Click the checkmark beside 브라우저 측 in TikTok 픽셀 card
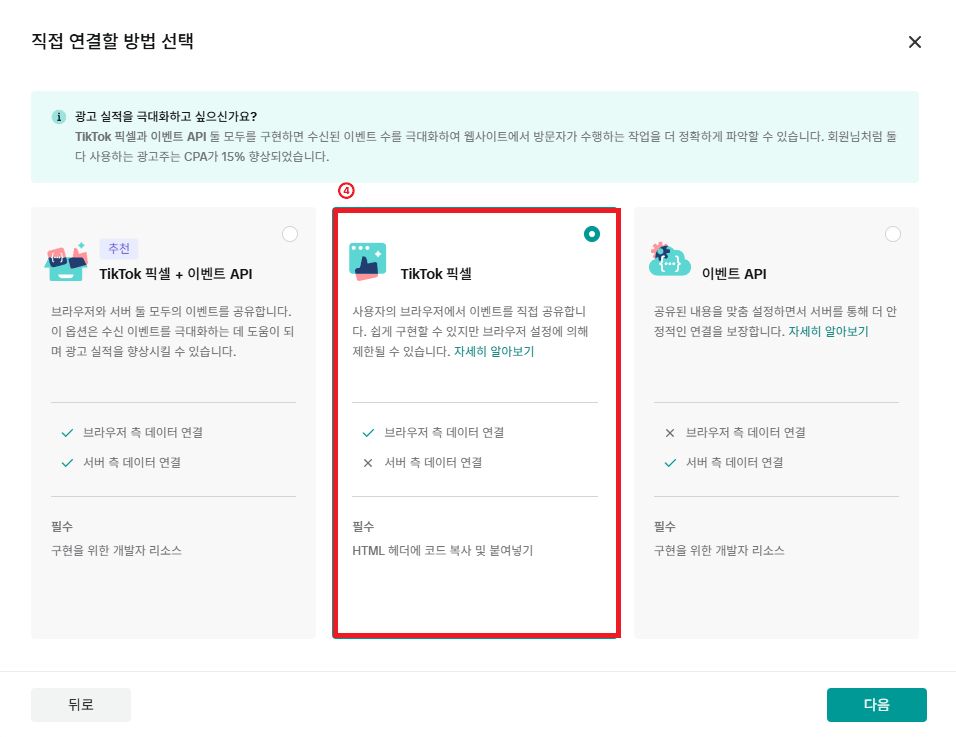Image resolution: width=956 pixels, height=737 pixels. pos(368,433)
